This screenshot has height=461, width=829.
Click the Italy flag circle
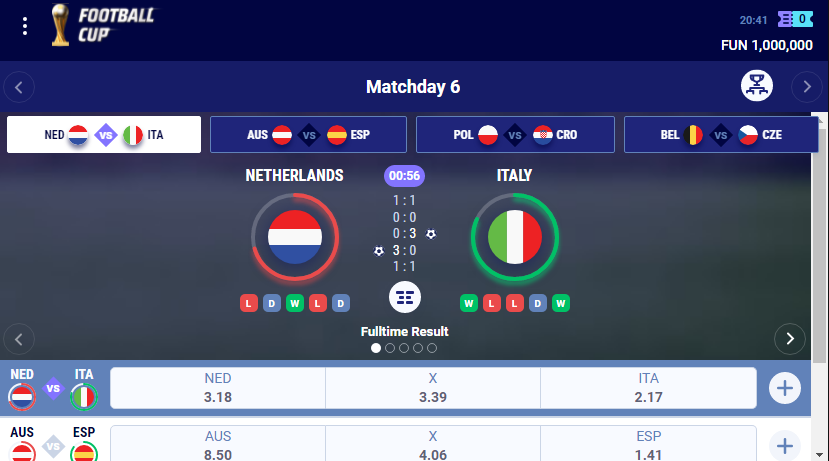pos(515,237)
